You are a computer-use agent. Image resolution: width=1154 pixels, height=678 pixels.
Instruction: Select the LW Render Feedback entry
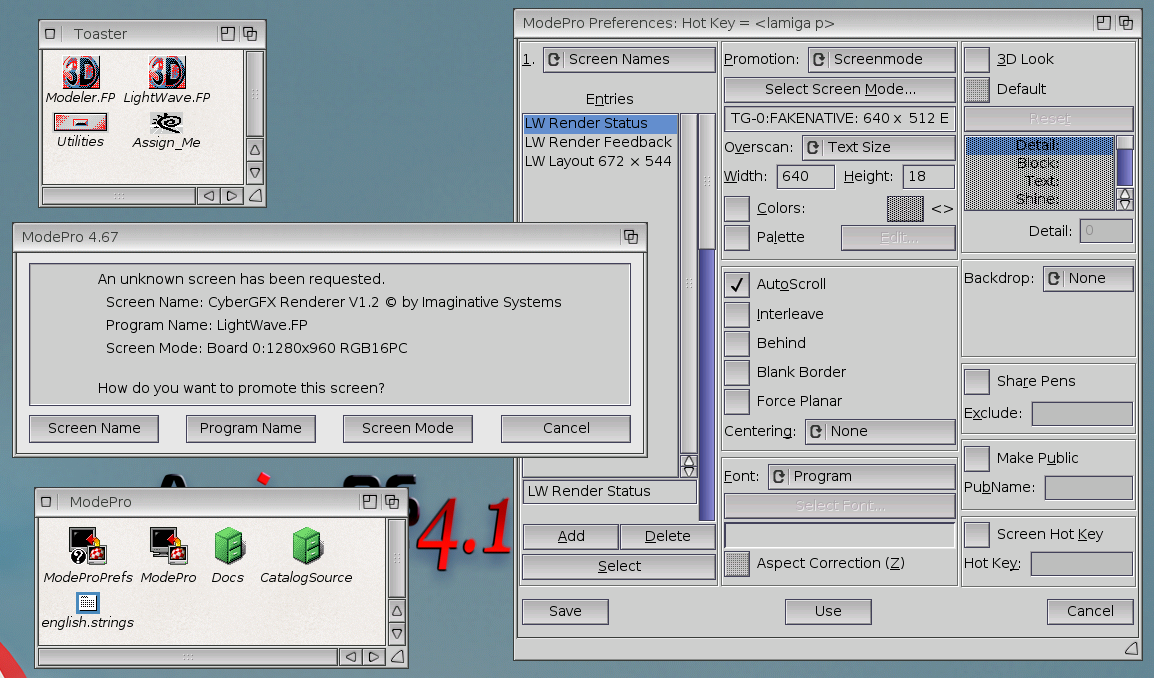(x=597, y=142)
